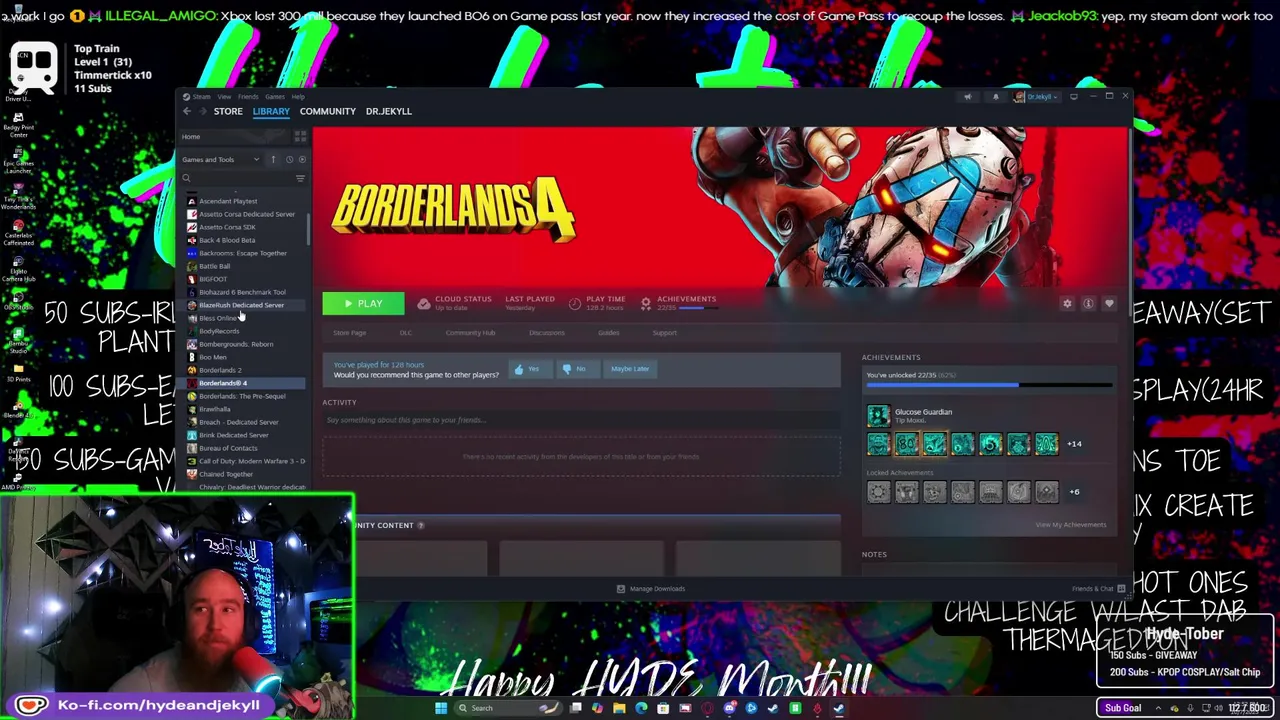The image size is (1280, 720).
Task: Open File Explorer from taskbar
Action: pos(619,708)
